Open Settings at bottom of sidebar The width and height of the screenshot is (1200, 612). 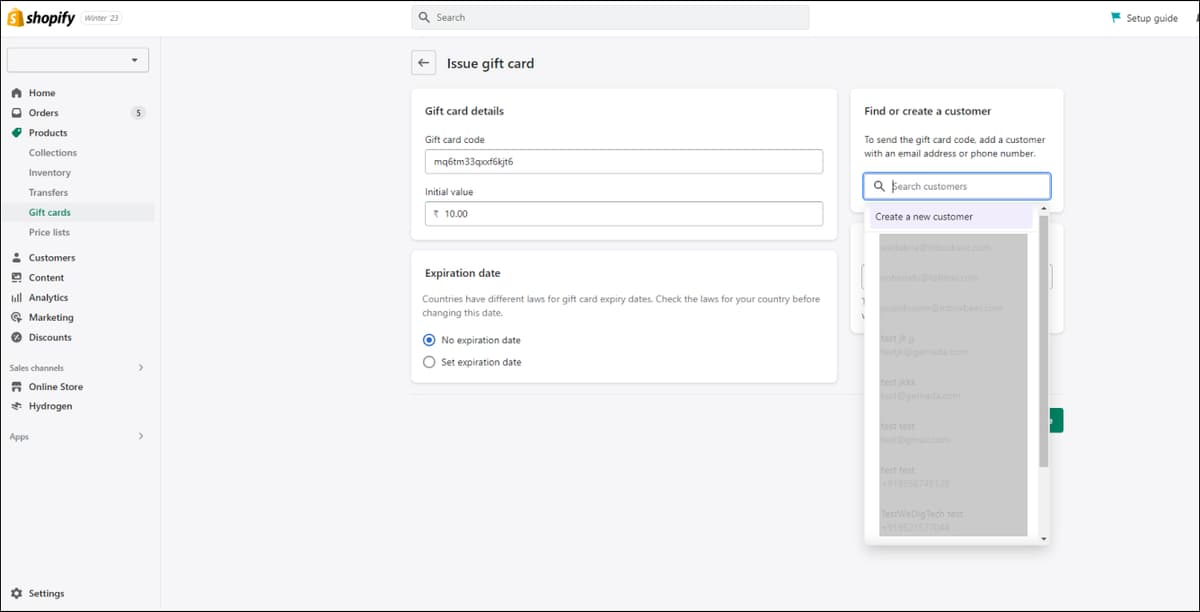(x=46, y=594)
